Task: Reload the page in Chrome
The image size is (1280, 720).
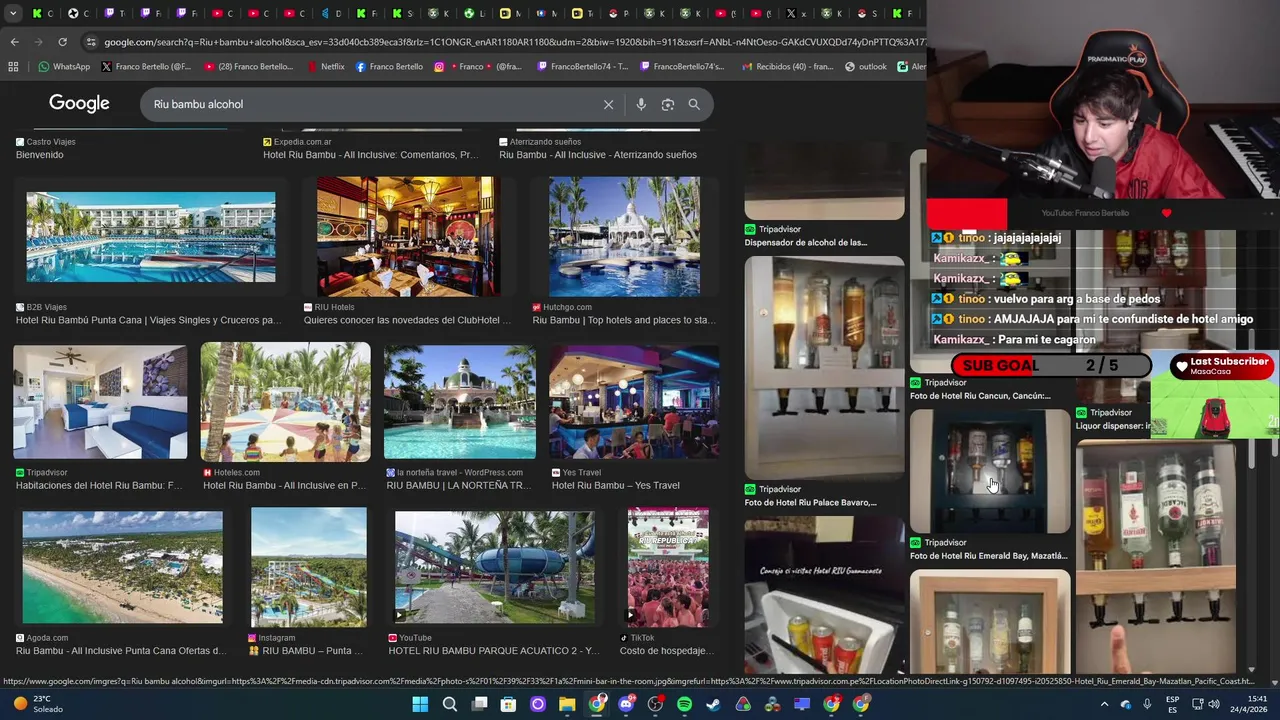Action: tap(62, 42)
